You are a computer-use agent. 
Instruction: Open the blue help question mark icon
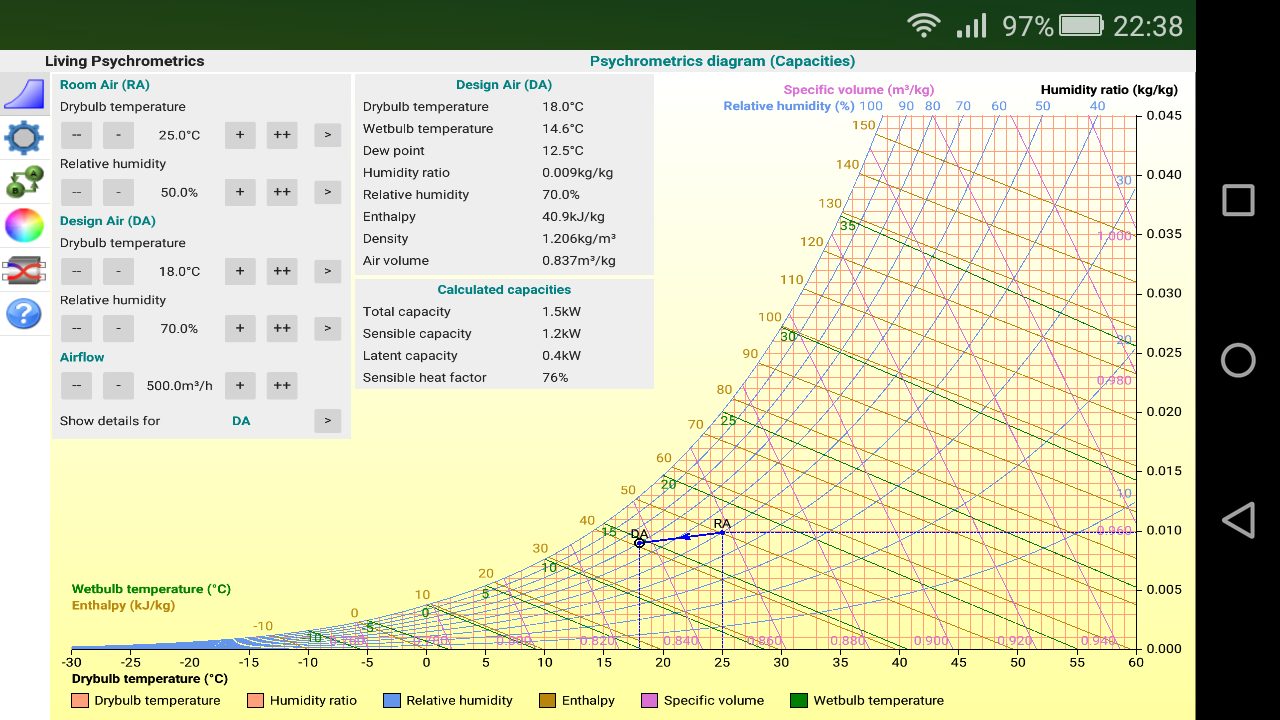[24, 314]
